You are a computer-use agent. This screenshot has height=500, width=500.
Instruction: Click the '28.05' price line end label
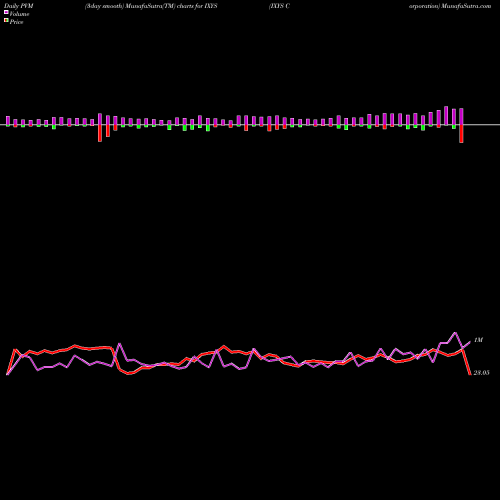tap(481, 373)
